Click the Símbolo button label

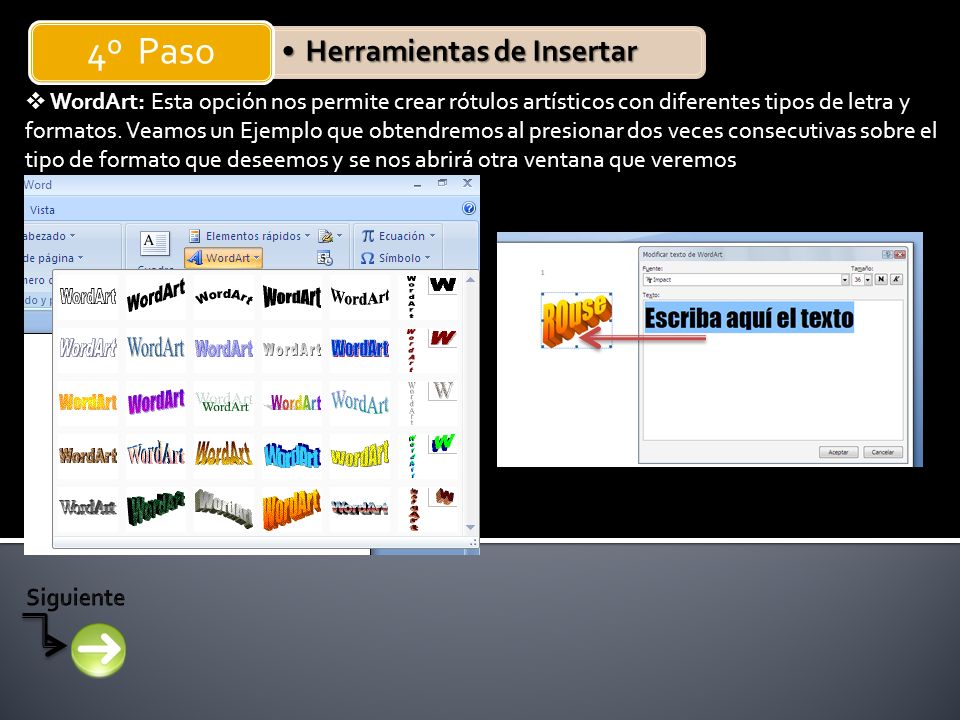(400, 258)
